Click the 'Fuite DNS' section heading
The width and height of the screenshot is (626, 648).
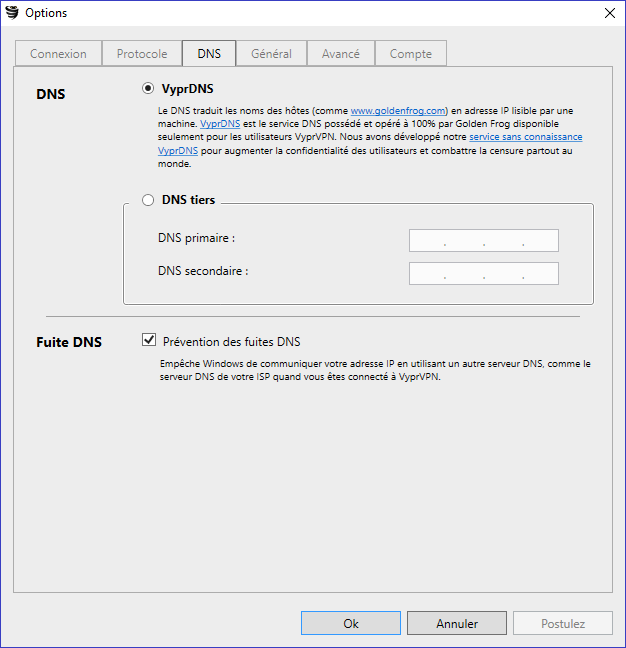point(69,342)
